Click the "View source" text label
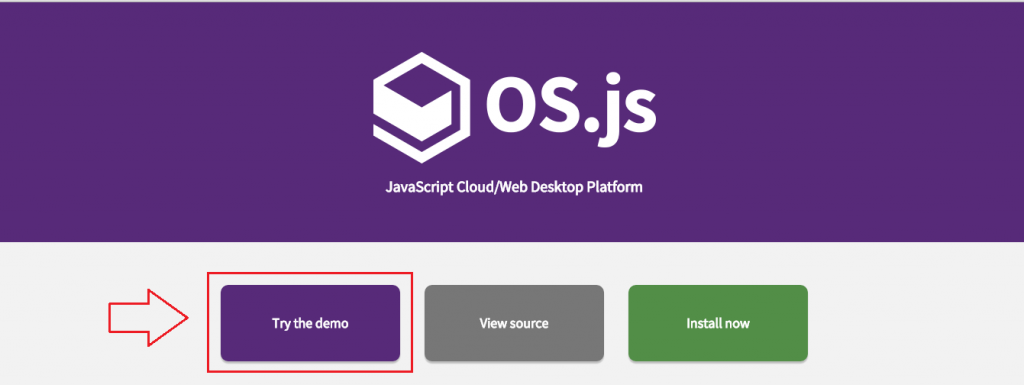The height and width of the screenshot is (385, 1024). 514,323
